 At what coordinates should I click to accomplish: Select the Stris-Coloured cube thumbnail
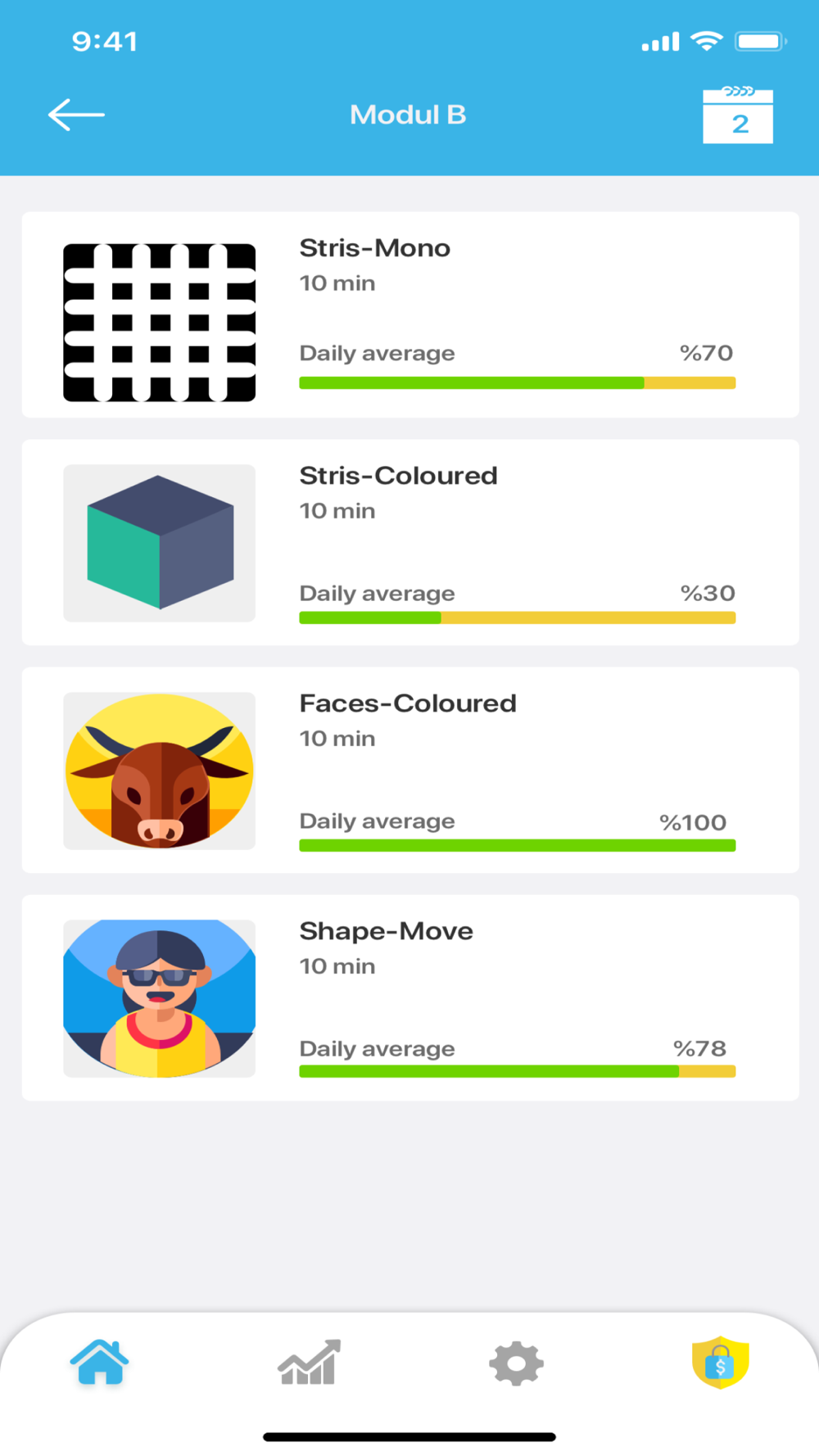(160, 543)
